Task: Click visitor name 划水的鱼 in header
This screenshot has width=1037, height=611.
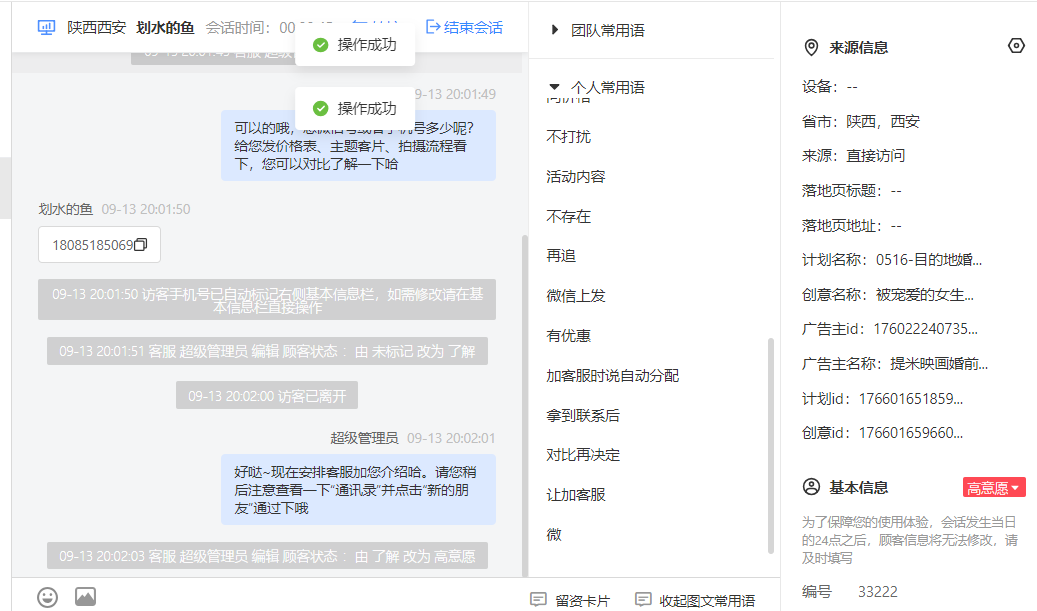Action: (x=165, y=28)
